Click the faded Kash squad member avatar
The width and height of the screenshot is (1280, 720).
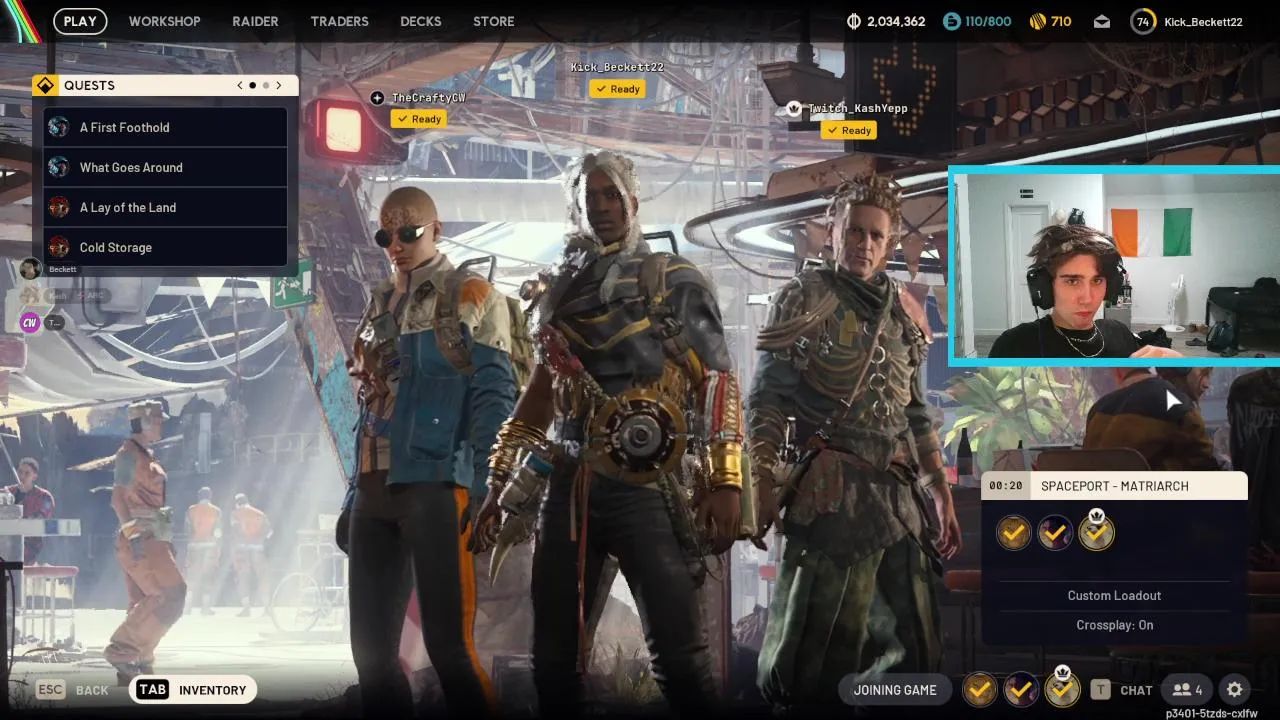(30, 295)
